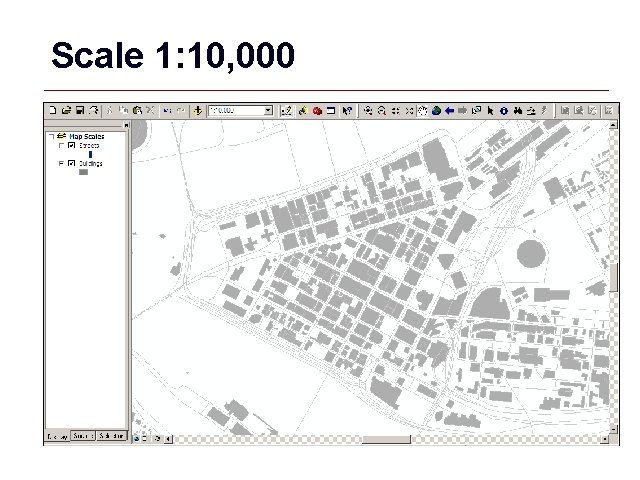The image size is (640, 480).
Task: Click the Refresh view button at bottom
Action: coord(157,439)
